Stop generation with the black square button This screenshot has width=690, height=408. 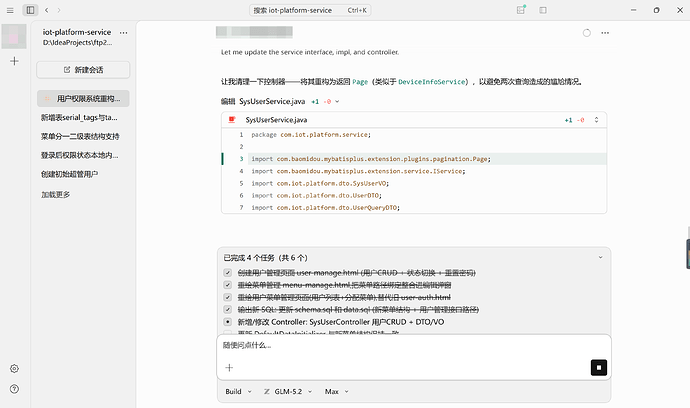pos(598,368)
